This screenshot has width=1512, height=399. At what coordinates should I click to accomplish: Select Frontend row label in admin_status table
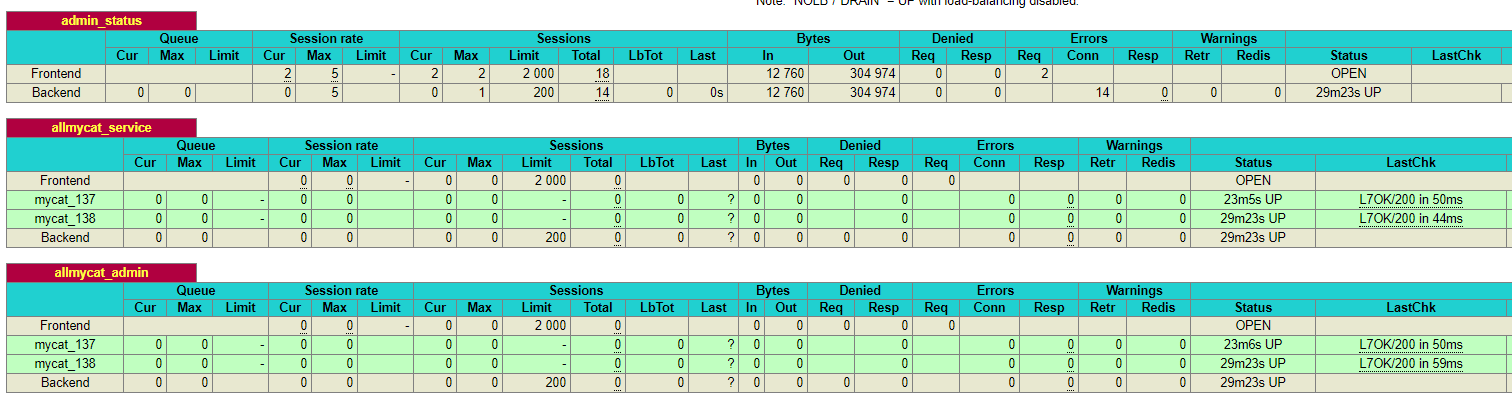point(56,74)
